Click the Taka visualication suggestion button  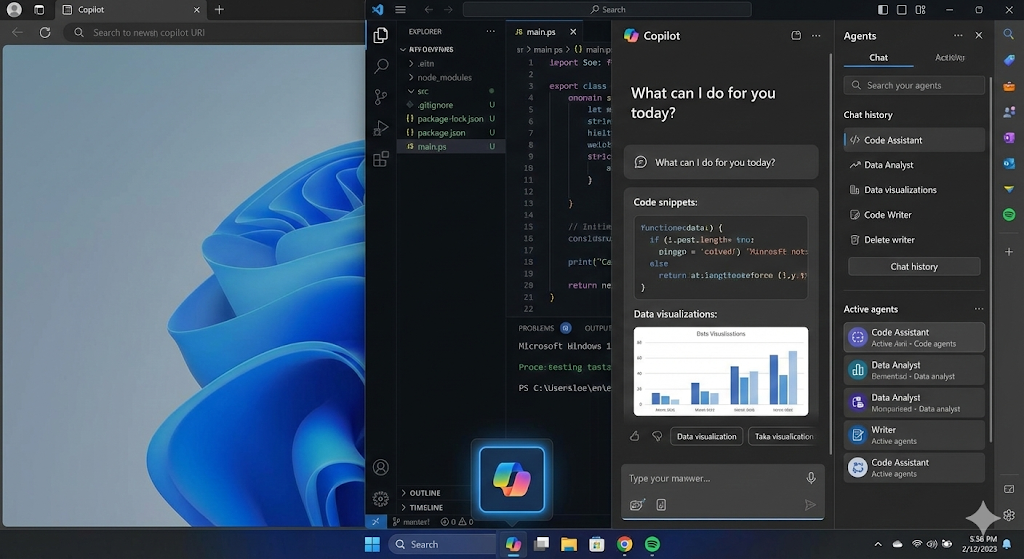[x=784, y=436]
